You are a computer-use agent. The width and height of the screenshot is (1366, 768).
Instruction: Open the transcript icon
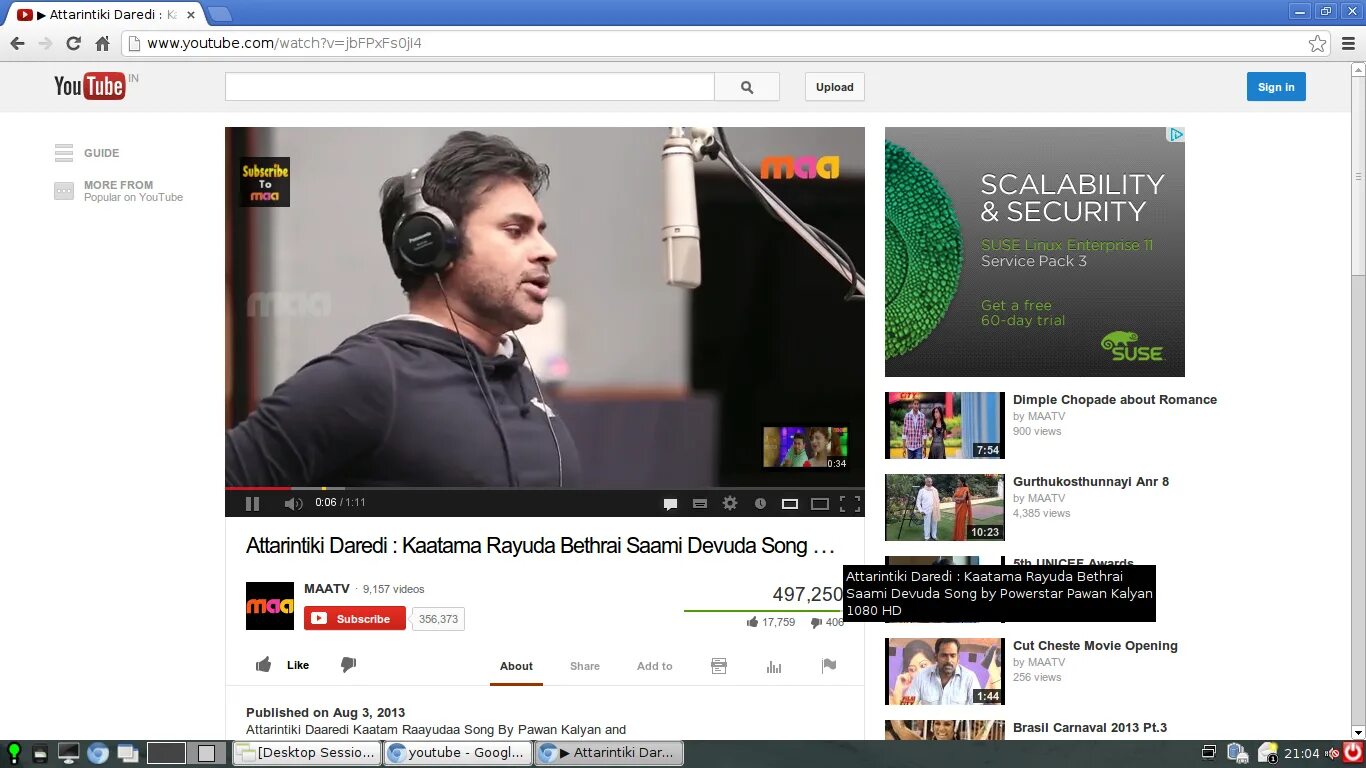[719, 666]
